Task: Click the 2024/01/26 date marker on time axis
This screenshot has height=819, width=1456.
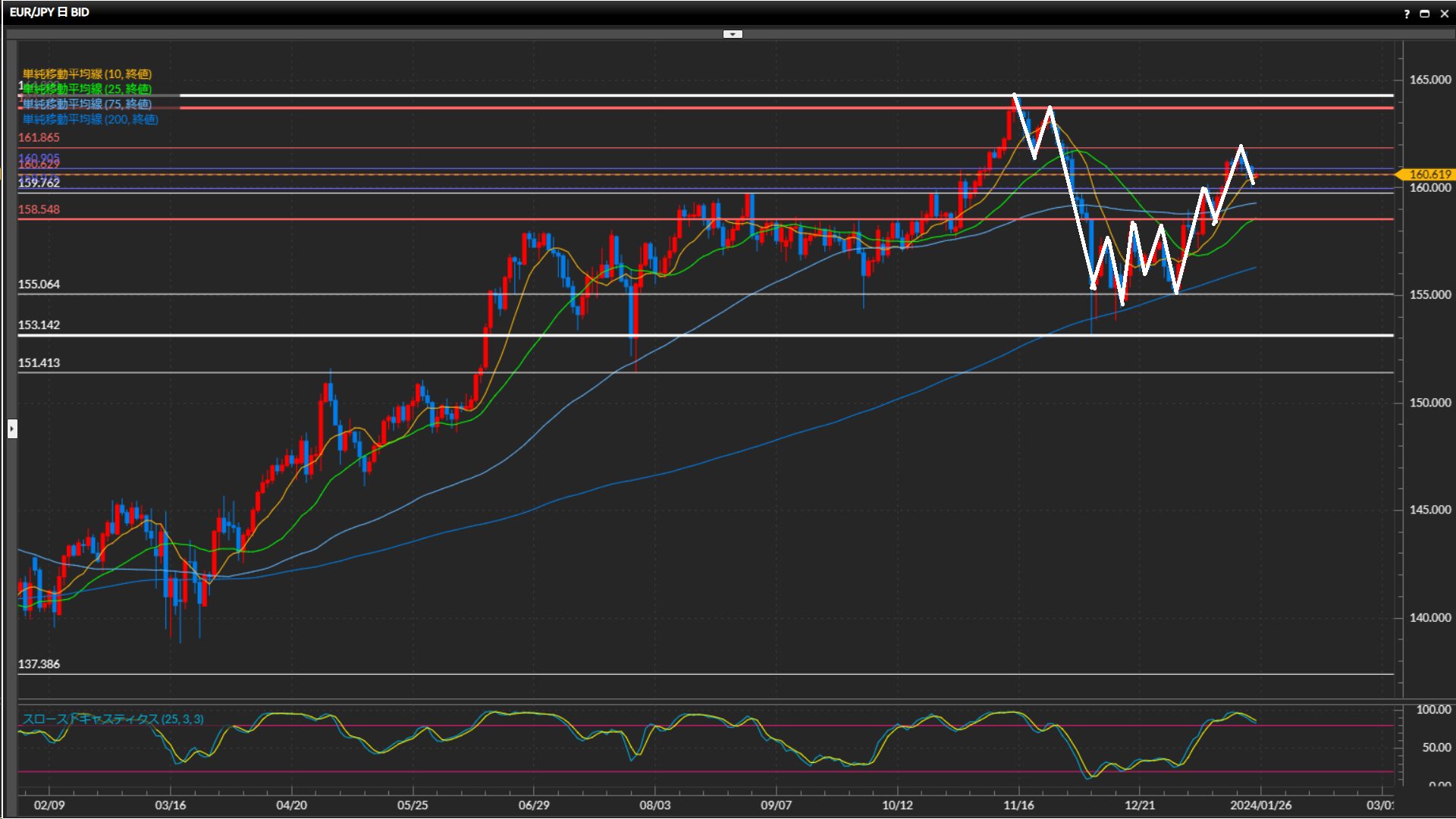Action: point(1260,805)
